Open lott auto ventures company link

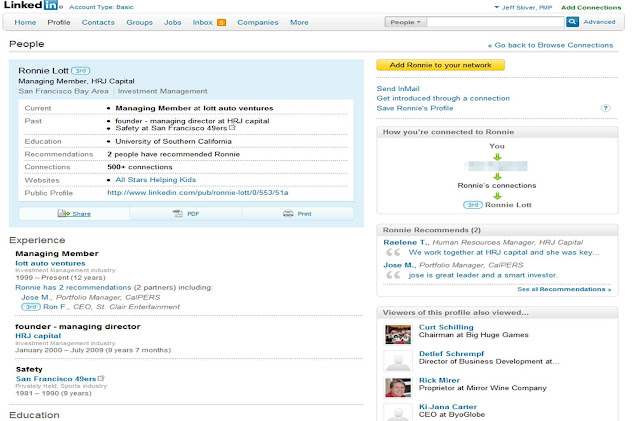coord(50,263)
